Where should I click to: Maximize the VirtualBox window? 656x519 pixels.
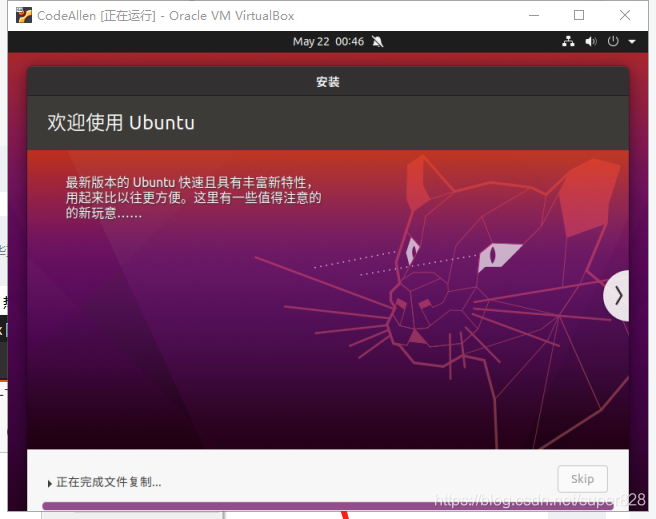[579, 15]
